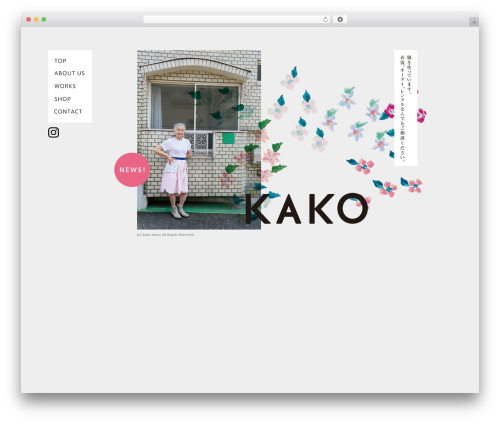Maximize the window with the green button

[44, 19]
